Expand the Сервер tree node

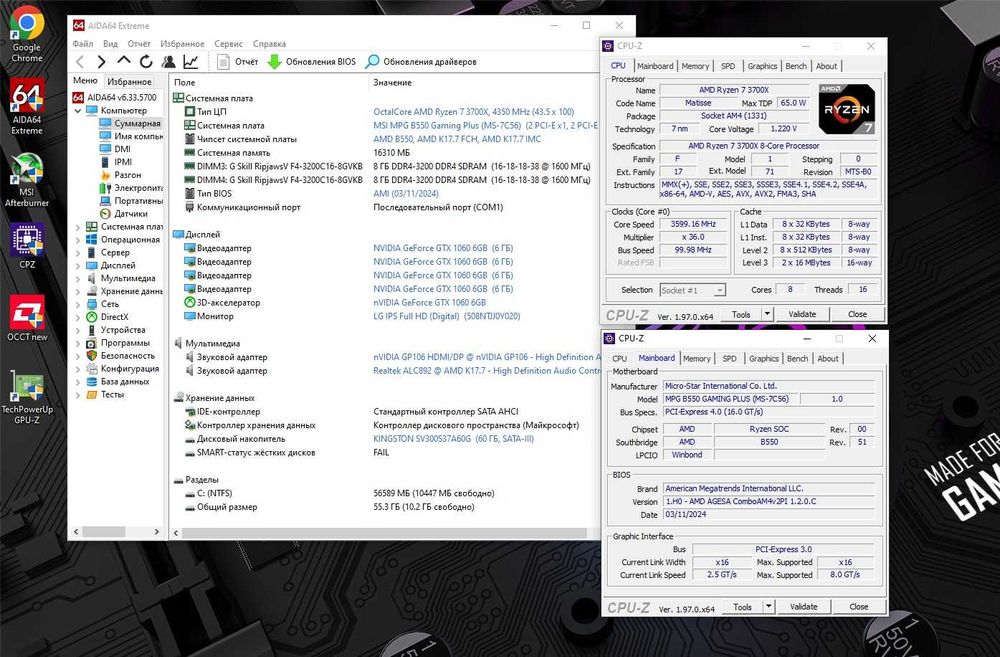coord(78,253)
